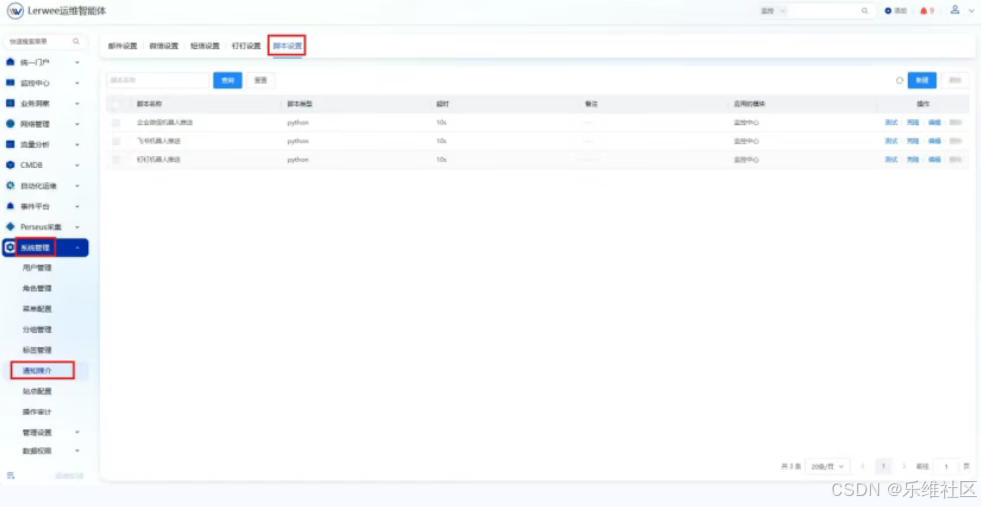
Task: Click the 添加 plus icon in header
Action: pos(888,11)
